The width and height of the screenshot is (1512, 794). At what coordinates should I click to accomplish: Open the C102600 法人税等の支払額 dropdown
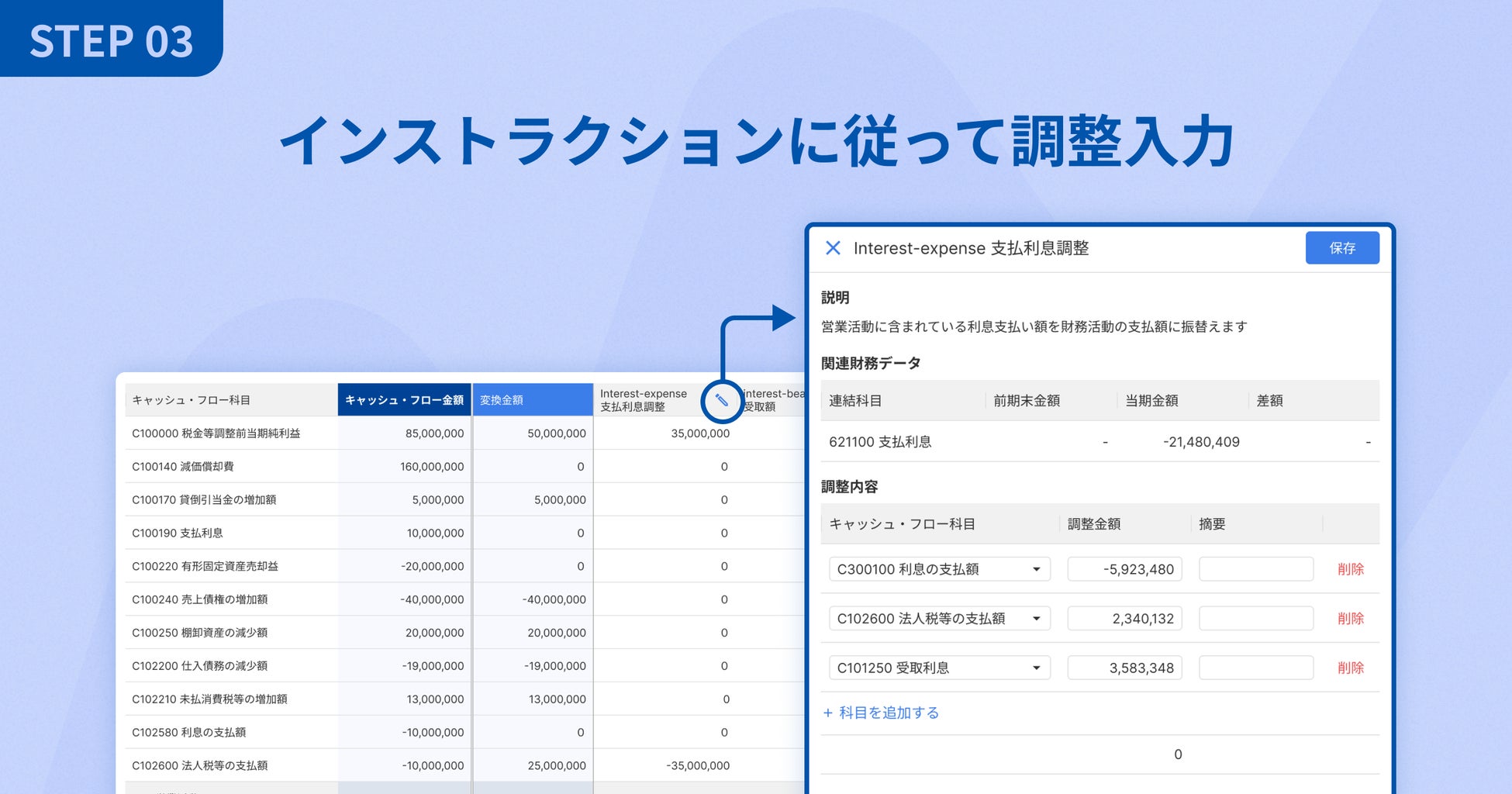tap(939, 619)
